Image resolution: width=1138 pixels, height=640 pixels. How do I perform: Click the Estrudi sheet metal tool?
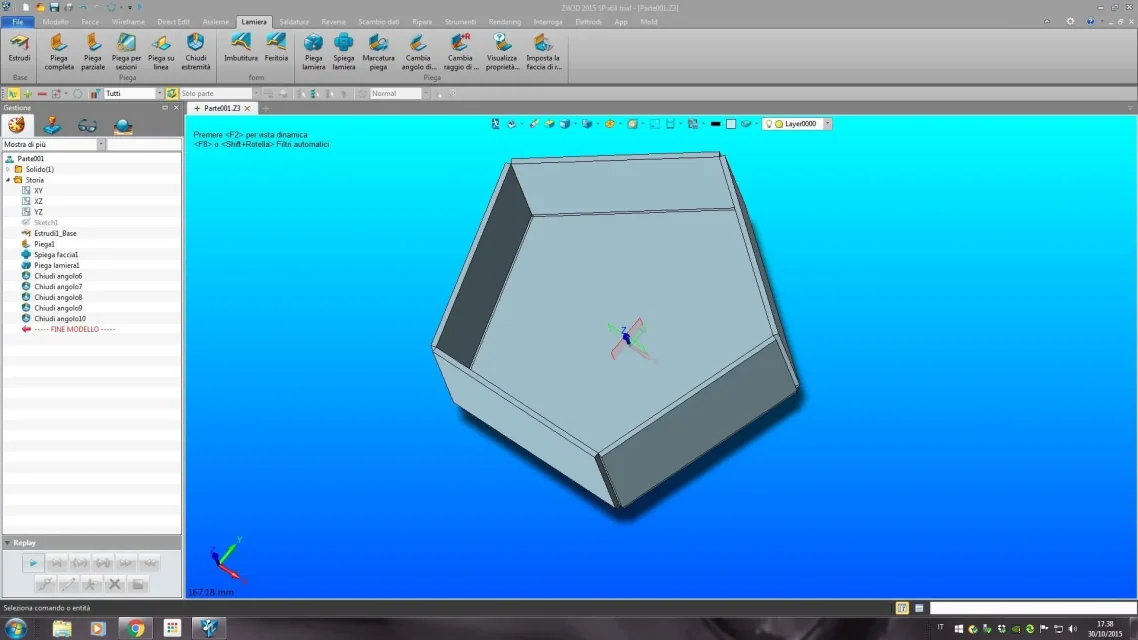coord(20,49)
